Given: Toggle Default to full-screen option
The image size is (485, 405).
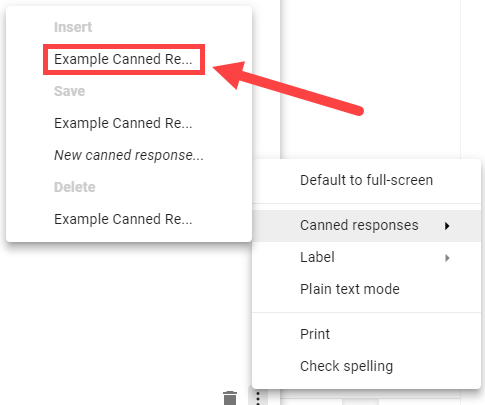Looking at the screenshot, I should [x=366, y=180].
